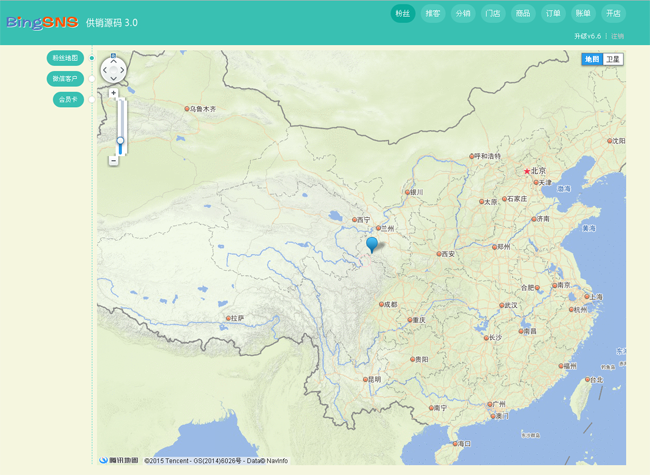Zoom out with the minus button
Image resolution: width=650 pixels, height=475 pixels.
tap(113, 160)
